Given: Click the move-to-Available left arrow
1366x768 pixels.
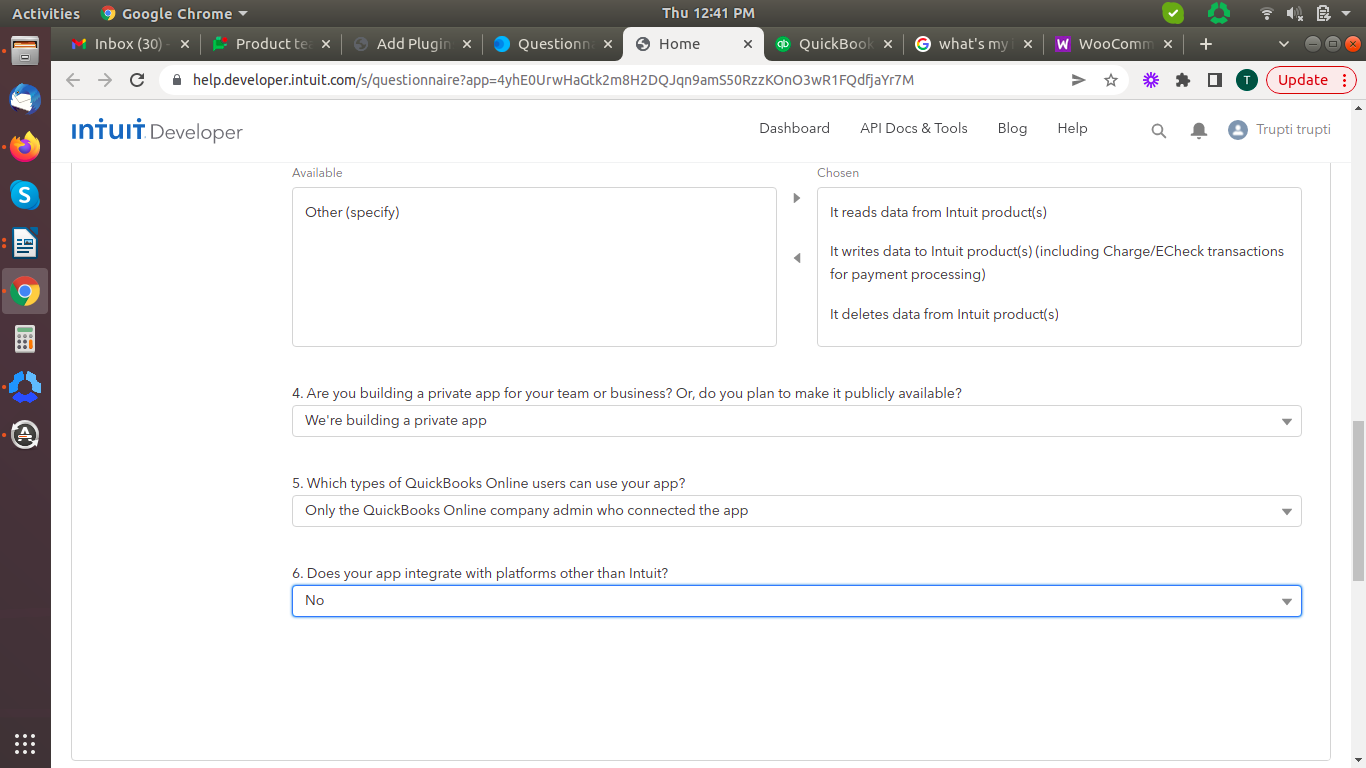Looking at the screenshot, I should click(x=797, y=258).
